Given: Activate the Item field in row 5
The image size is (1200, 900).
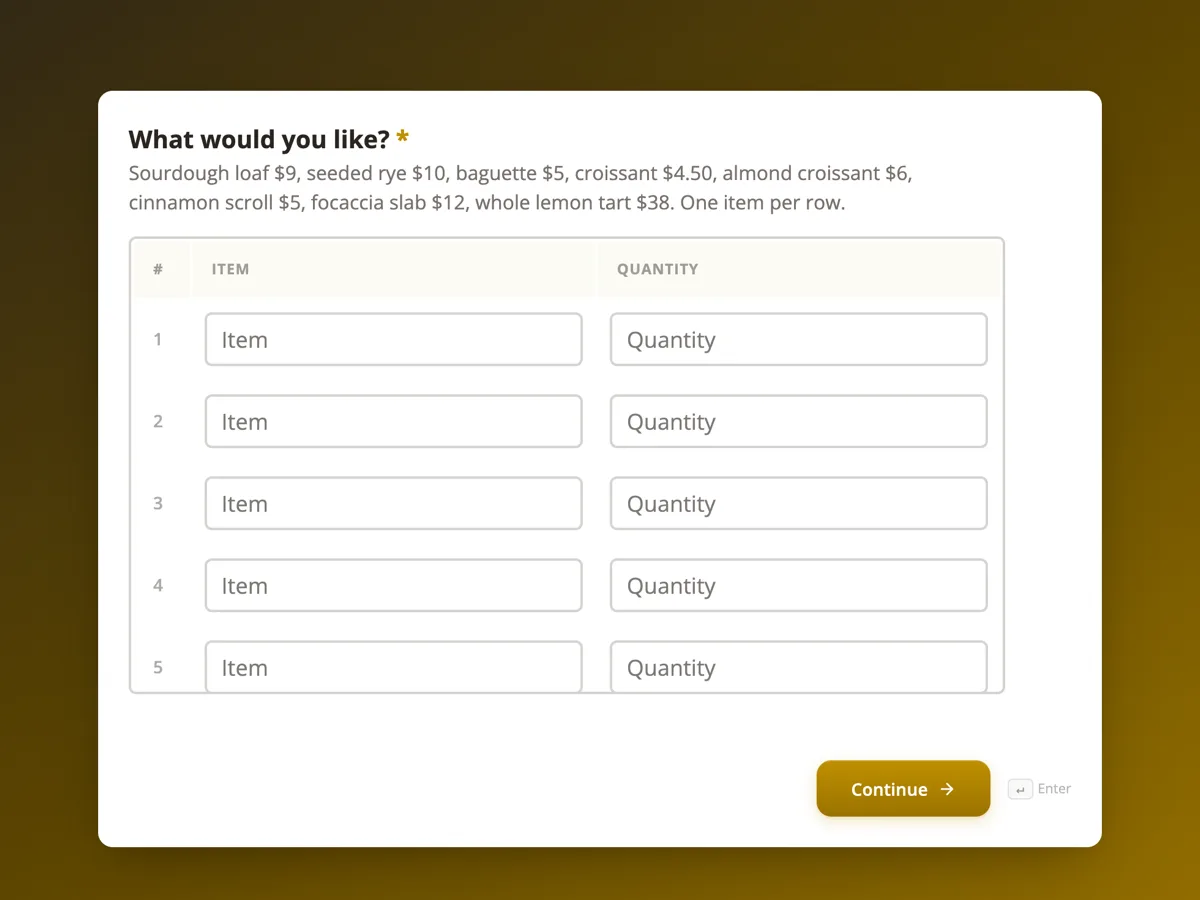Looking at the screenshot, I should [394, 666].
